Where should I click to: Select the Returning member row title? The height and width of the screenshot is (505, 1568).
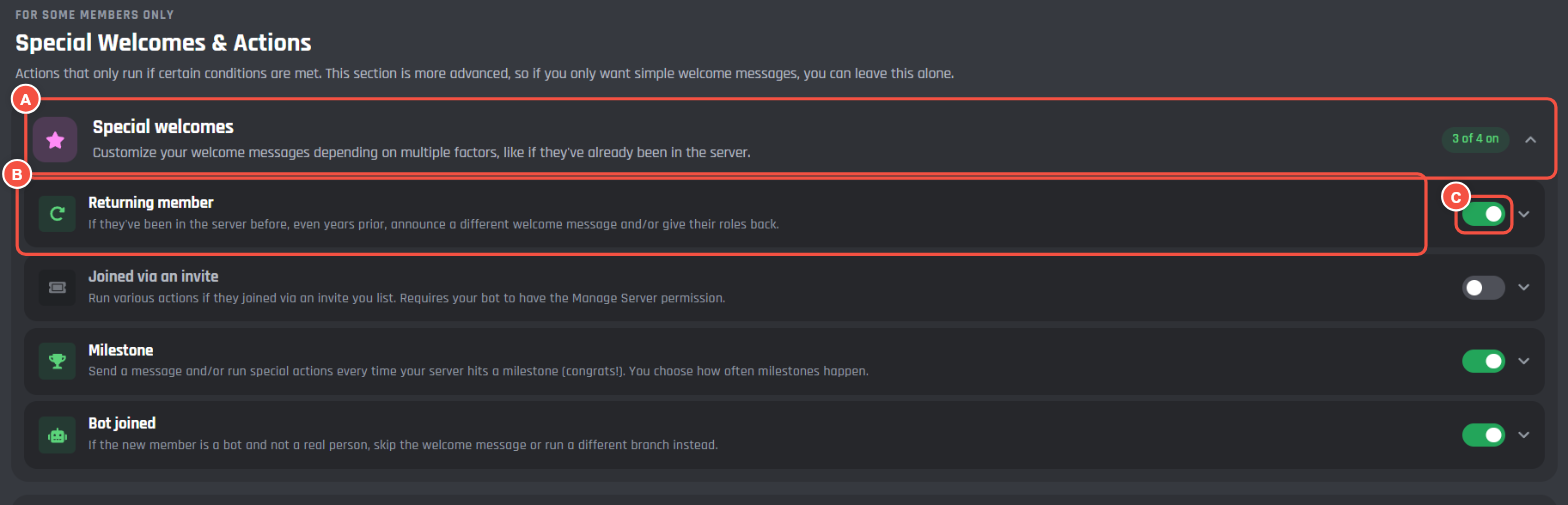(x=150, y=203)
